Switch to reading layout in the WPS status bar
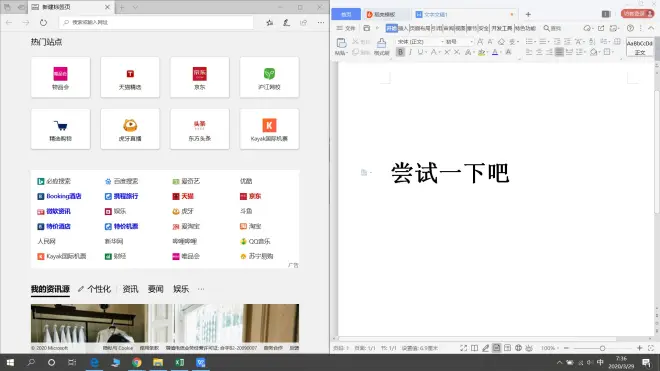660x371 pixels. pyautogui.click(x=474, y=348)
